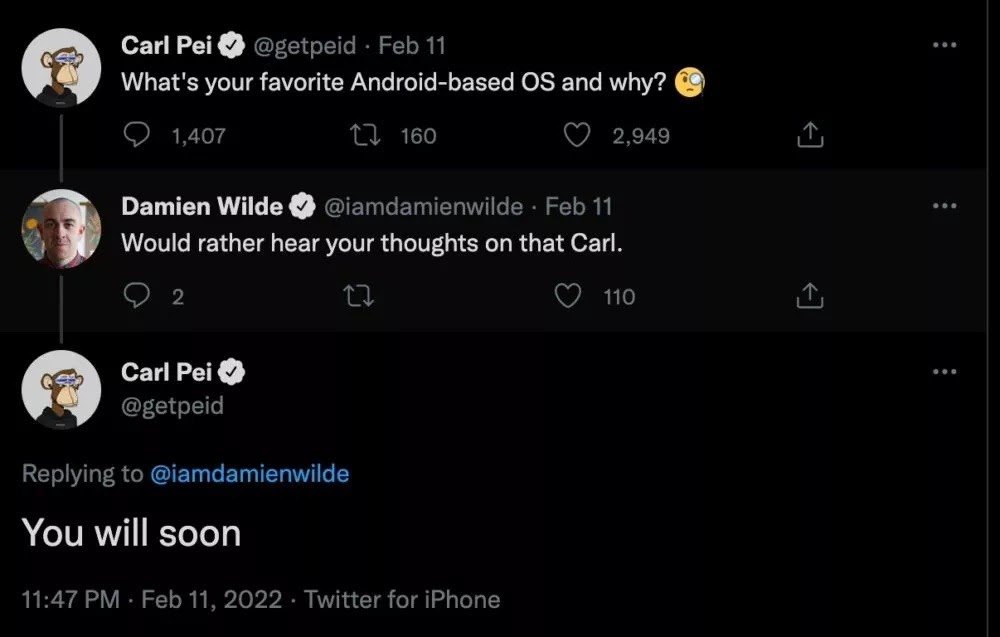The height and width of the screenshot is (637, 1000).
Task: Click Carl Pei's avatar on main tweet
Action: [x=61, y=390]
